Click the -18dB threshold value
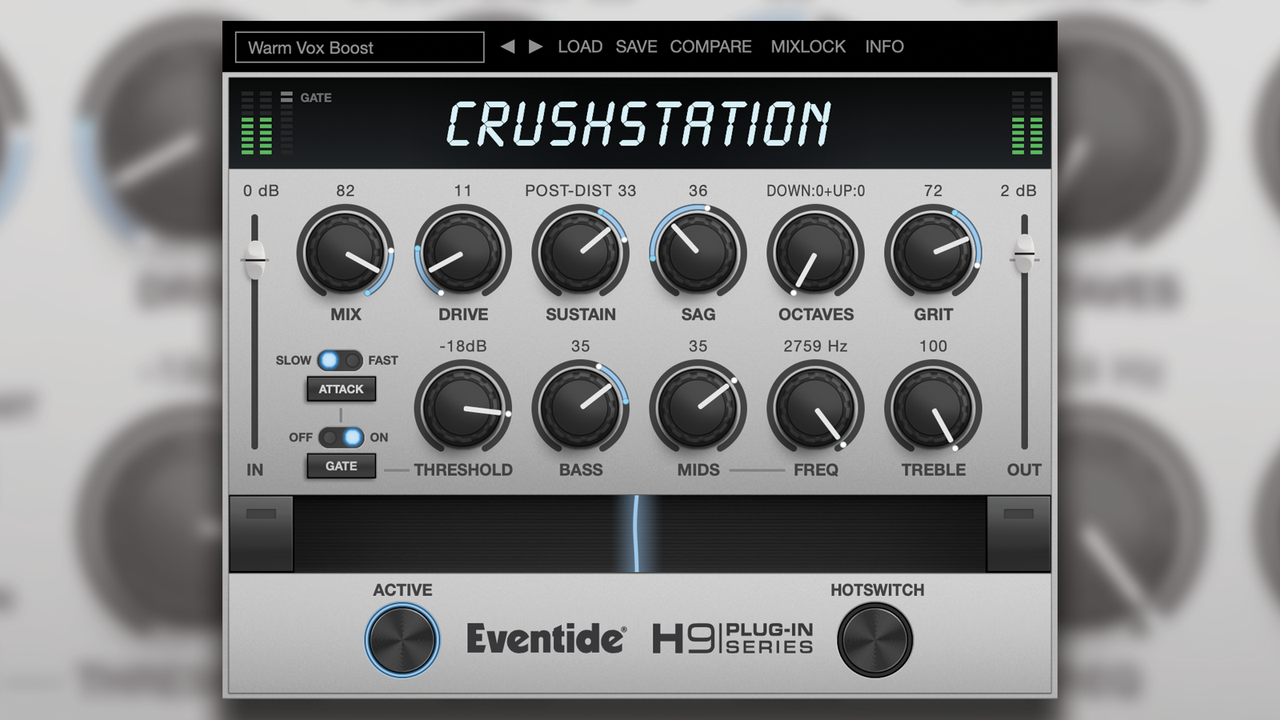Viewport: 1280px width, 720px height. (x=463, y=347)
